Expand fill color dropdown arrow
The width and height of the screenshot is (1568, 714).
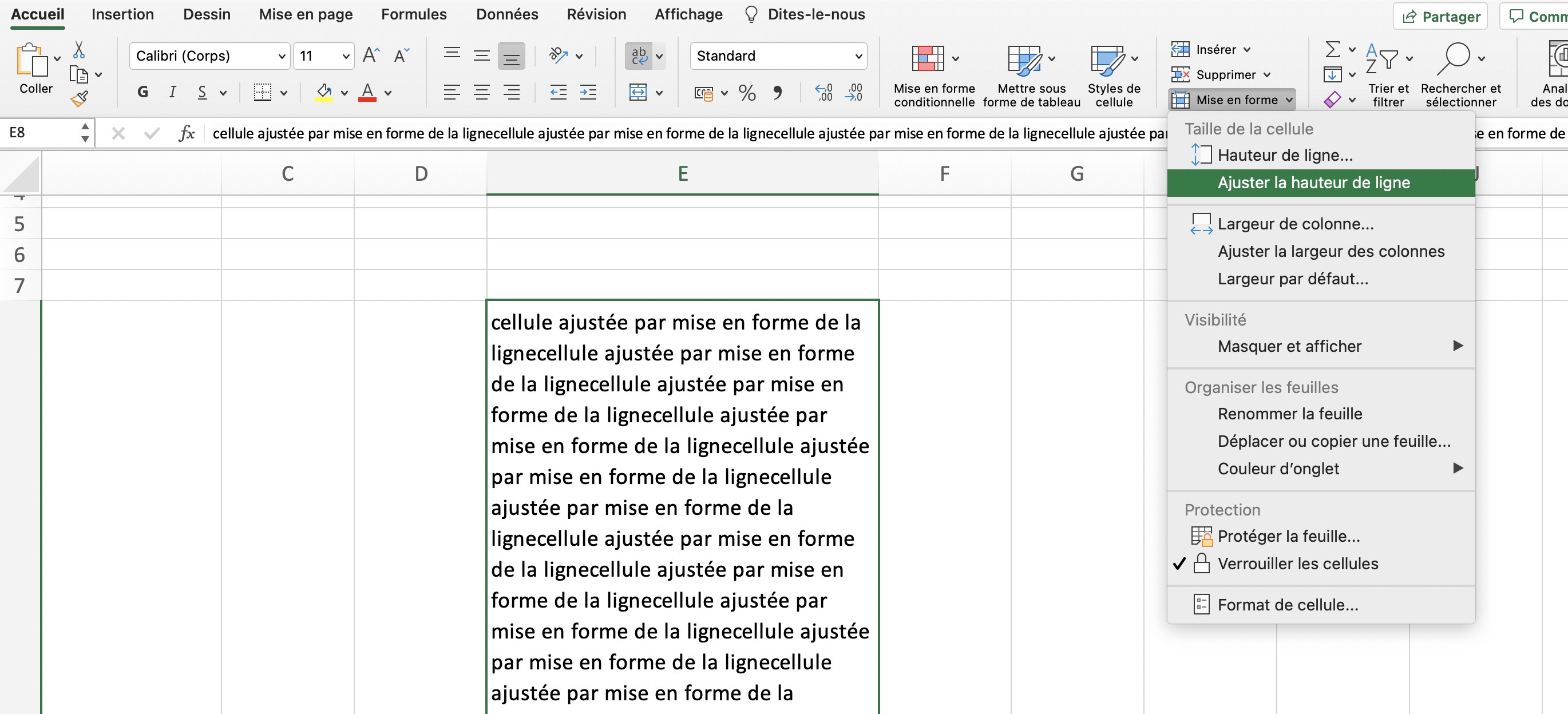345,93
